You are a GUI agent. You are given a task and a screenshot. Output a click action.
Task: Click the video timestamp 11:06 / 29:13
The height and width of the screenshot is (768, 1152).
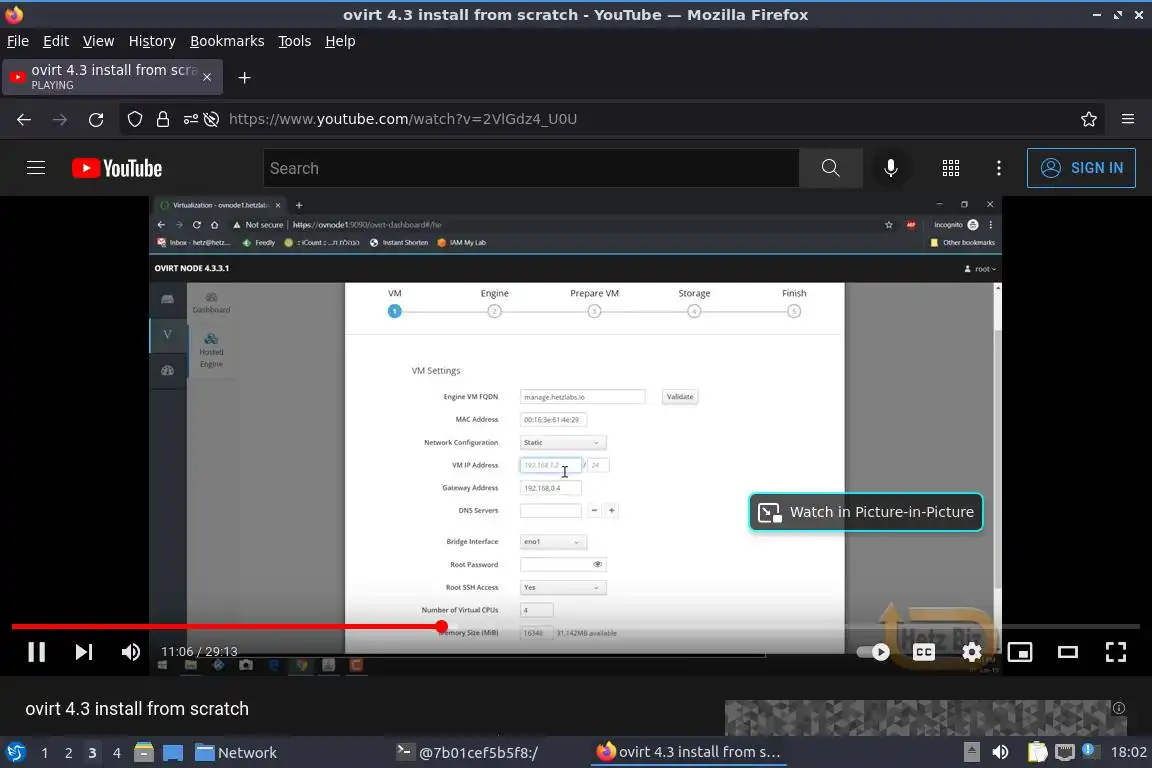pyautogui.click(x=199, y=652)
